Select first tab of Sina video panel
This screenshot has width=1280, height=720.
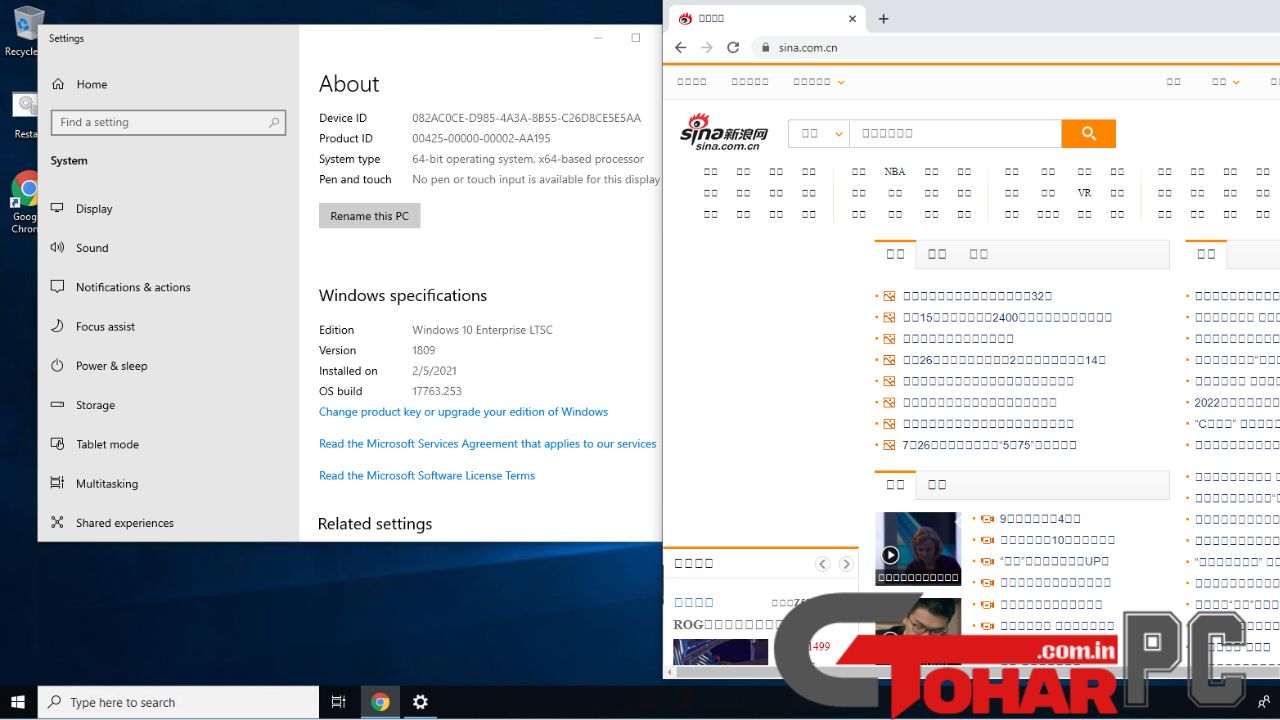pyautogui.click(x=895, y=485)
